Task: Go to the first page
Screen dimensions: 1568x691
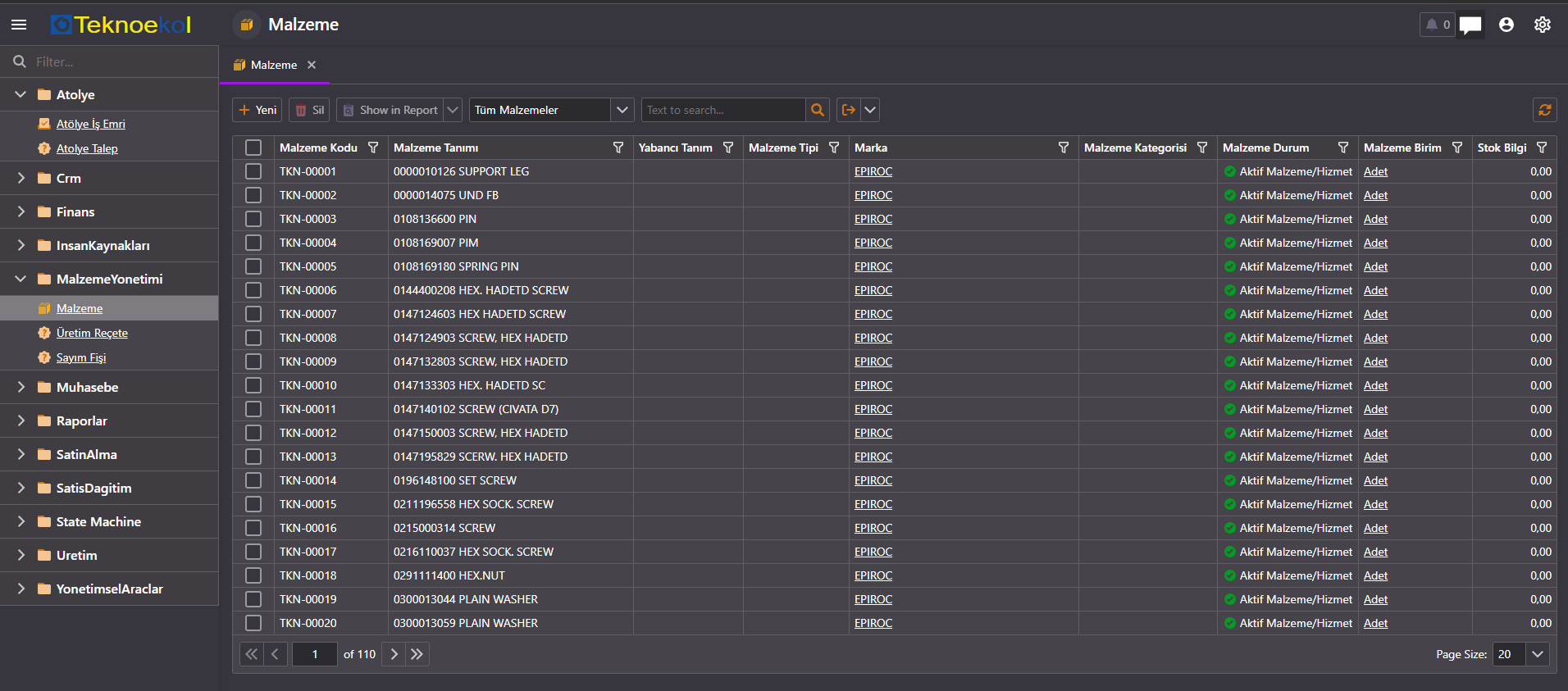Action: (x=252, y=654)
